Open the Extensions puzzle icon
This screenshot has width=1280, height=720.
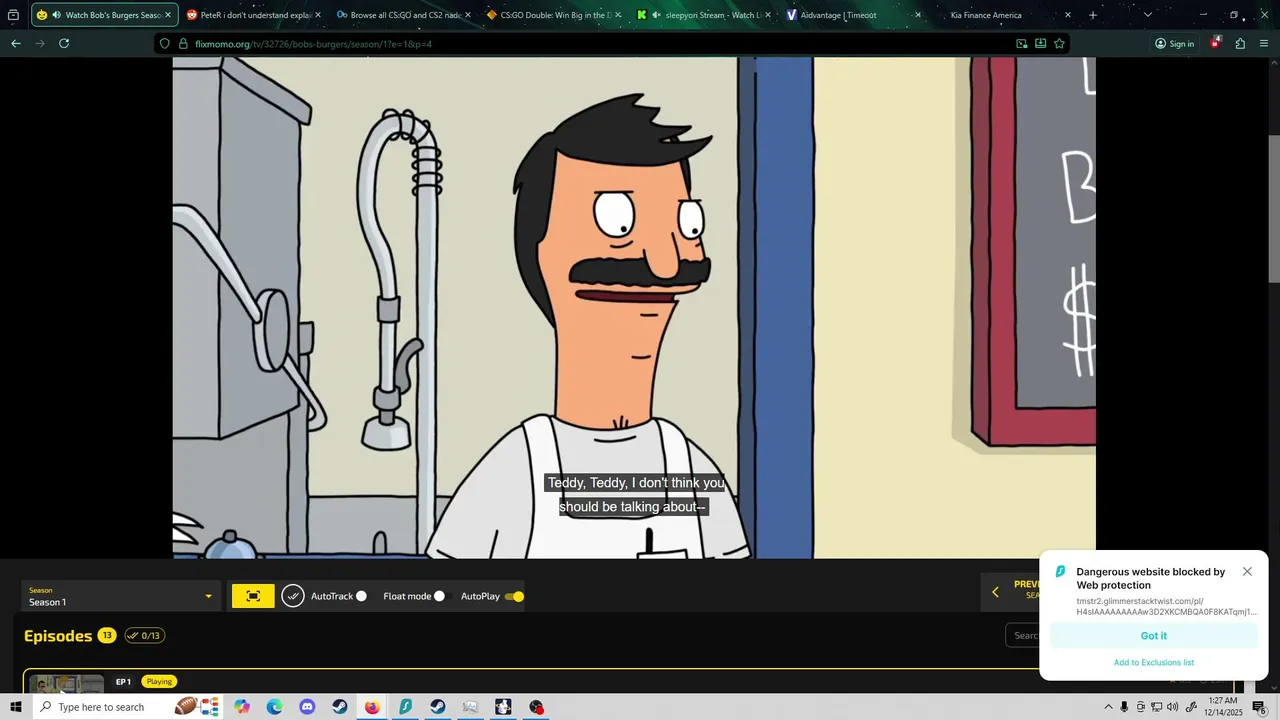pos(1240,44)
